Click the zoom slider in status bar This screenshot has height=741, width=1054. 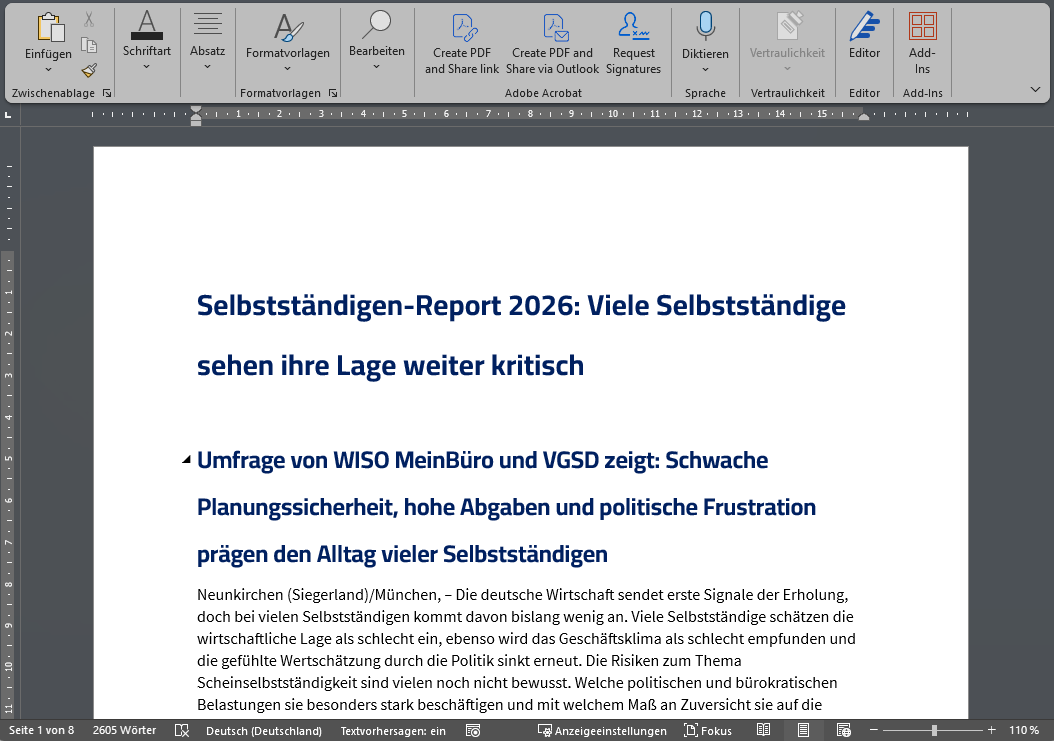[x=932, y=731]
